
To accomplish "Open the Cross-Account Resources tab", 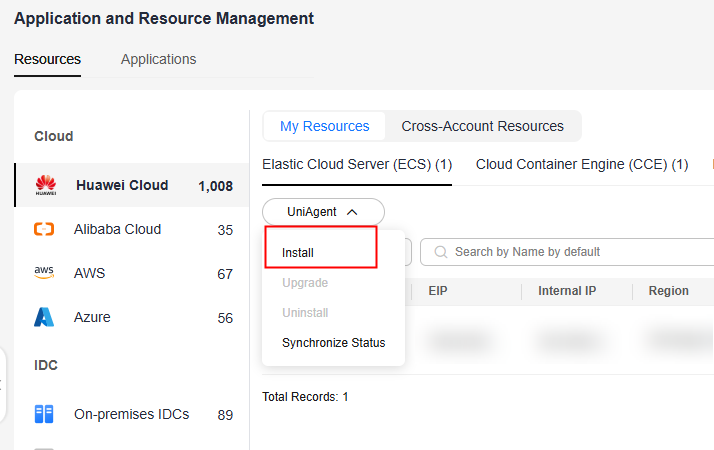I will point(482,126).
